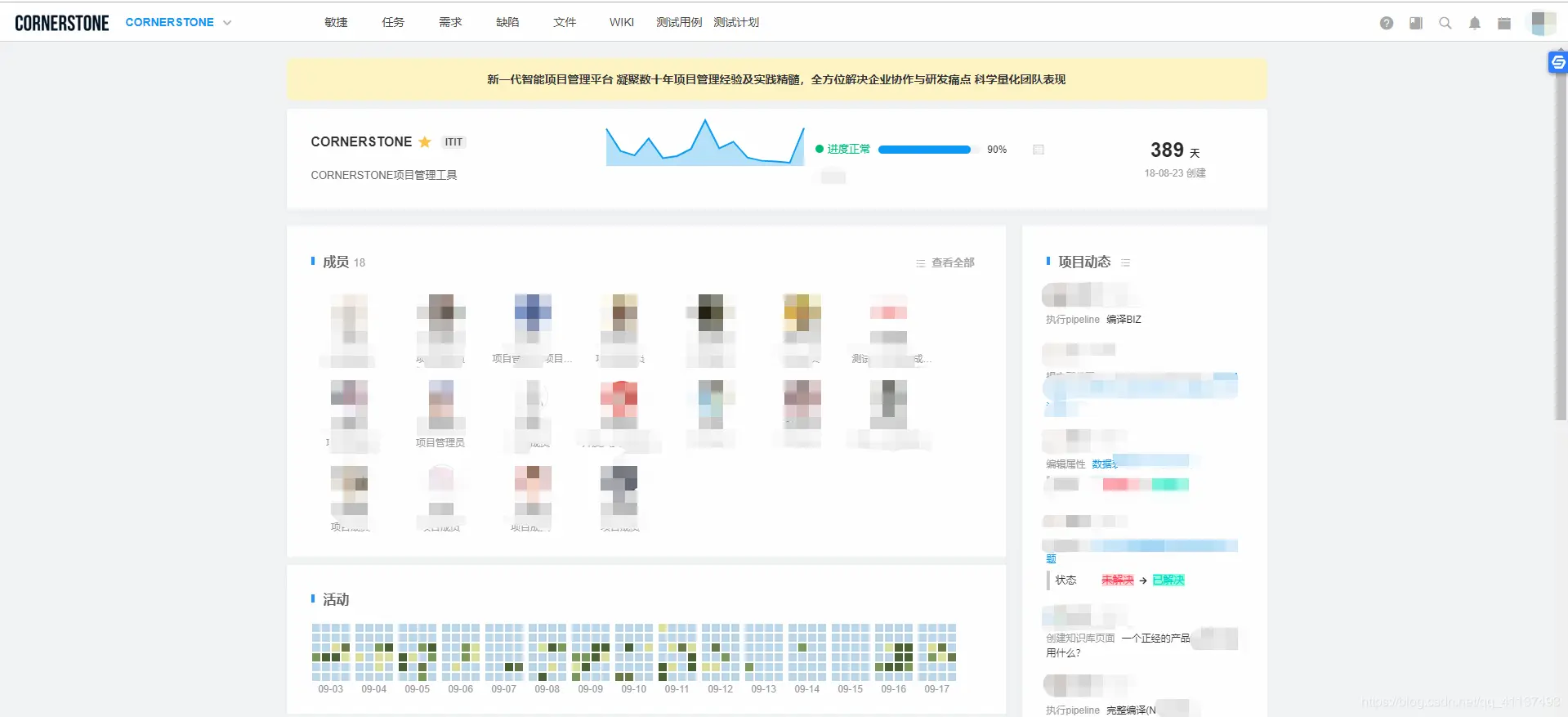1568x717 pixels.
Task: Open the WIKI menu
Action: 622,22
